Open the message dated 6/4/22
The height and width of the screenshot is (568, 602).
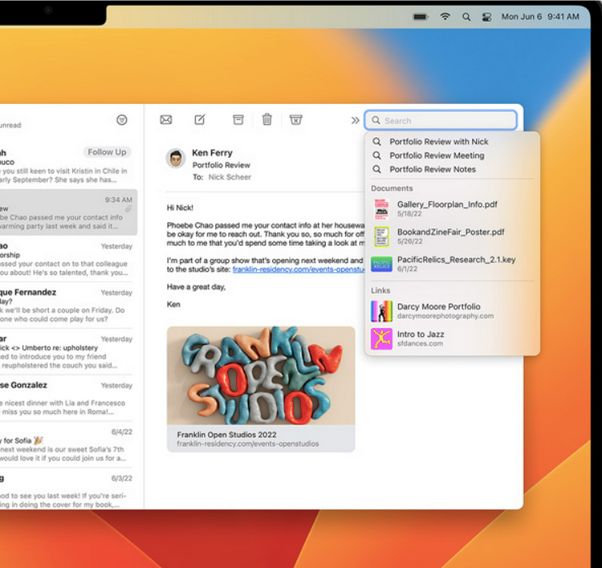(x=66, y=445)
